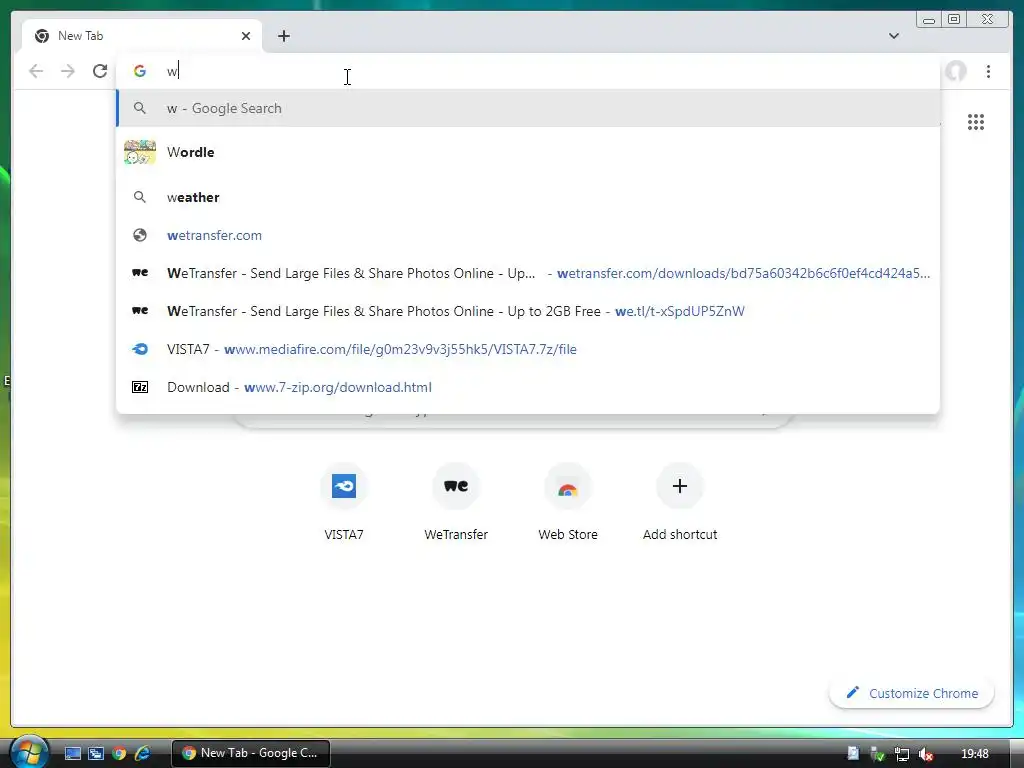1024x768 pixels.
Task: Click the 'VISTA7' shortcut label text
Action: (344, 534)
